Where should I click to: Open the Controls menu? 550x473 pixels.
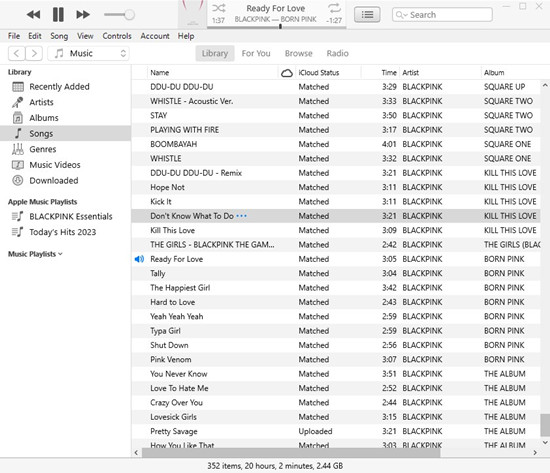click(x=117, y=36)
